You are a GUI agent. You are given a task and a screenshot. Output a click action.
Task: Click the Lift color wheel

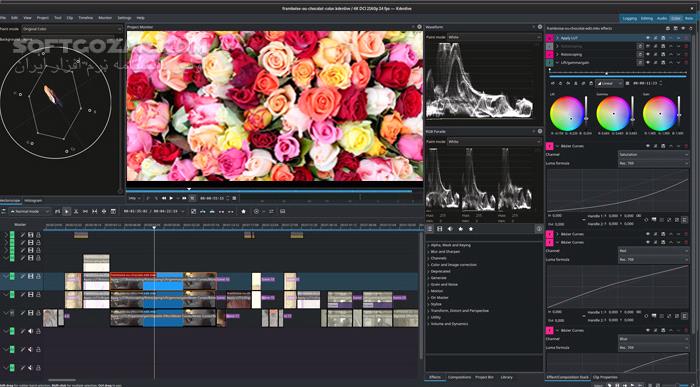(567, 113)
